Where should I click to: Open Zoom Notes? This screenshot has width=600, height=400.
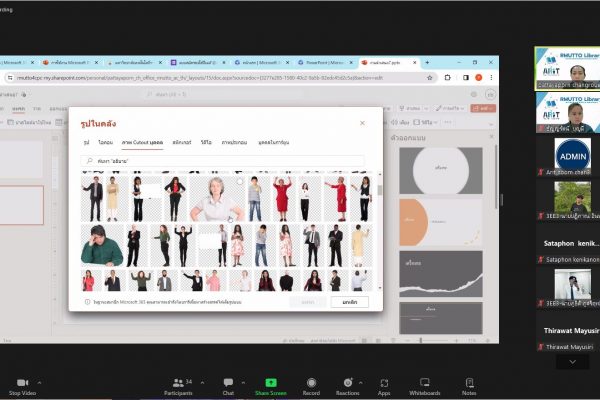tap(469, 386)
